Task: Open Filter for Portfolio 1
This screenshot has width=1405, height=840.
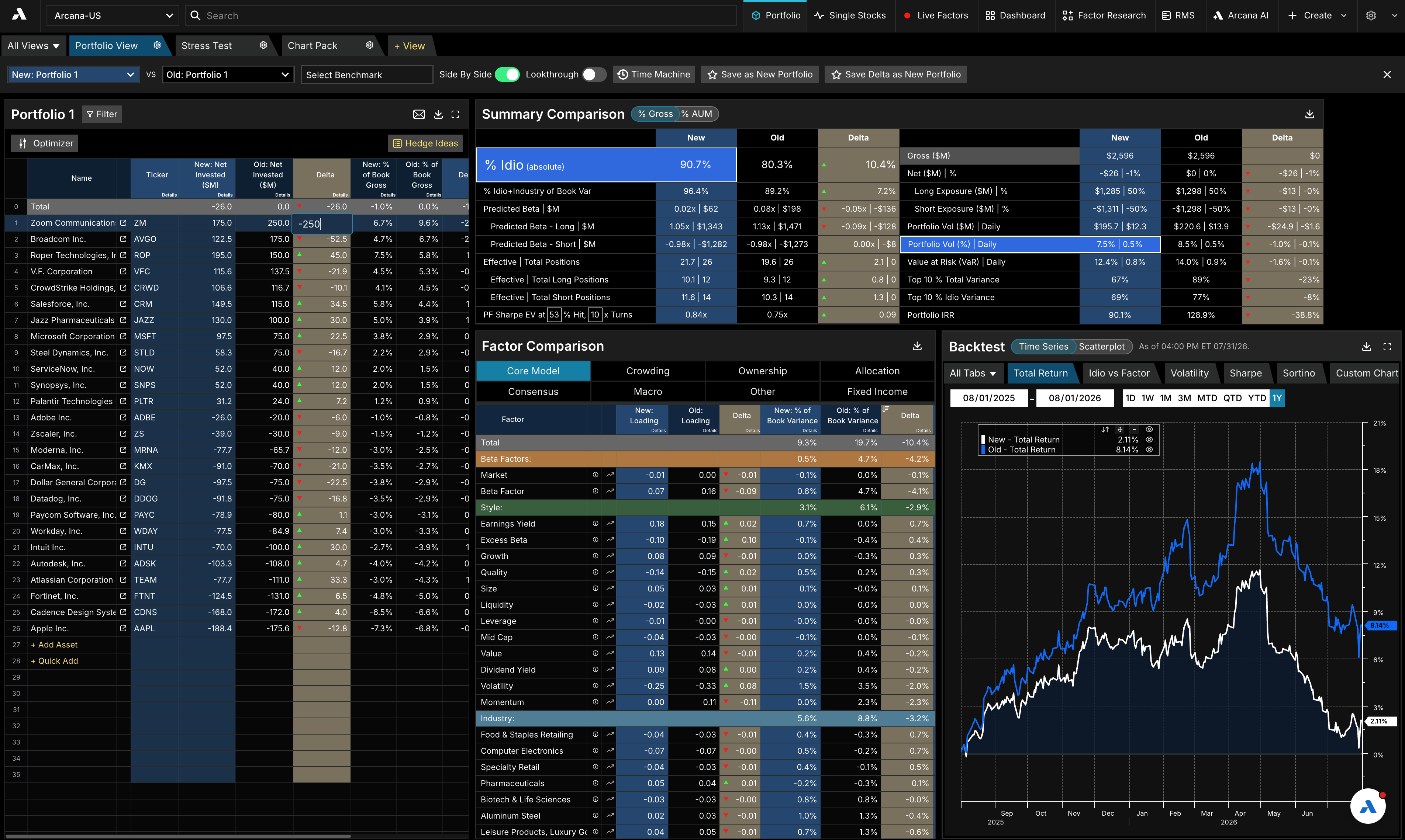Action: tap(102, 114)
